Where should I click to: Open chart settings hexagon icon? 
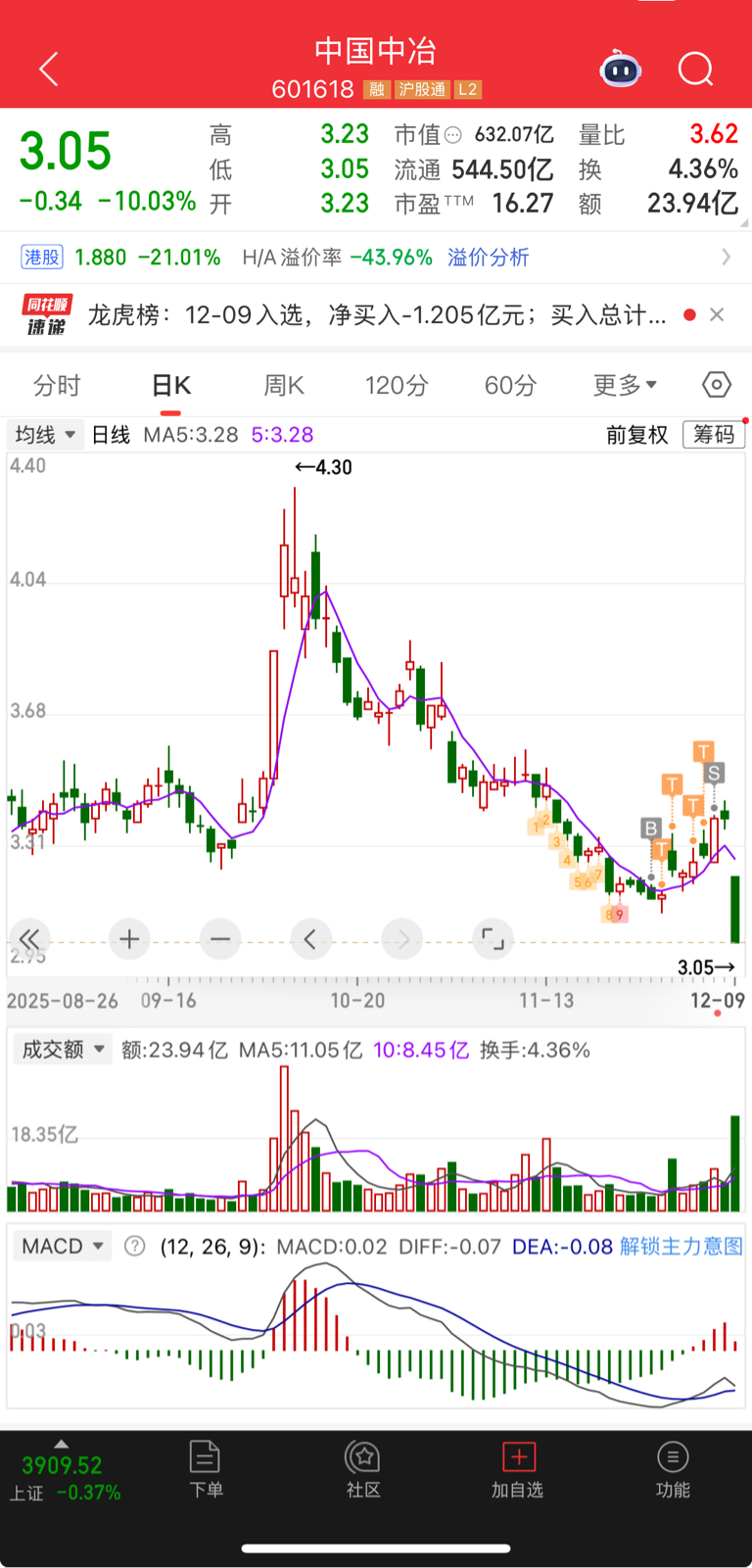(x=717, y=385)
